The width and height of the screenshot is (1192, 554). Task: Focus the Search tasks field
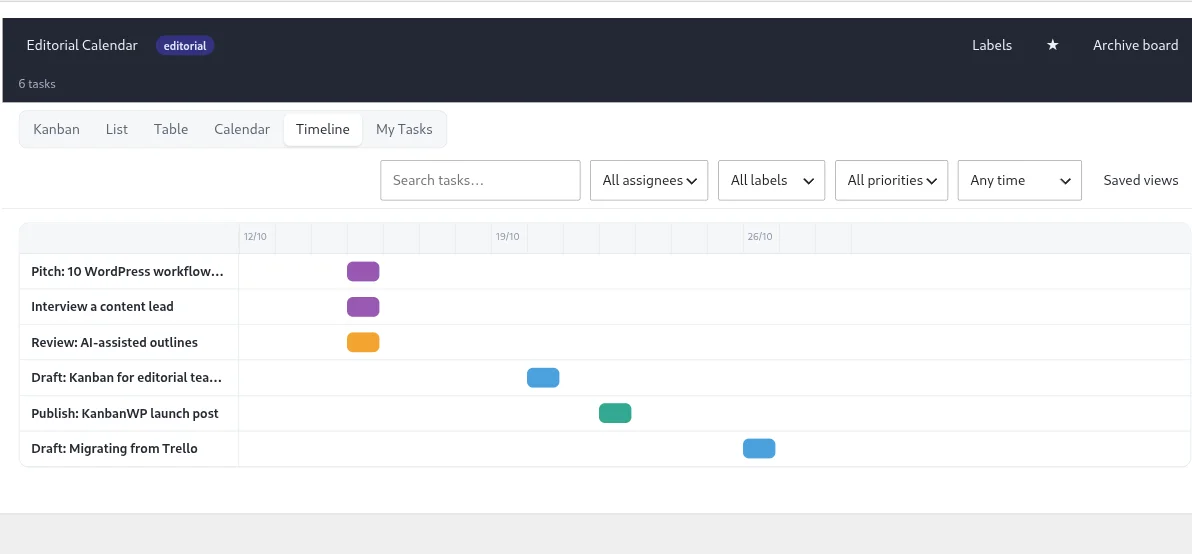[x=480, y=180]
